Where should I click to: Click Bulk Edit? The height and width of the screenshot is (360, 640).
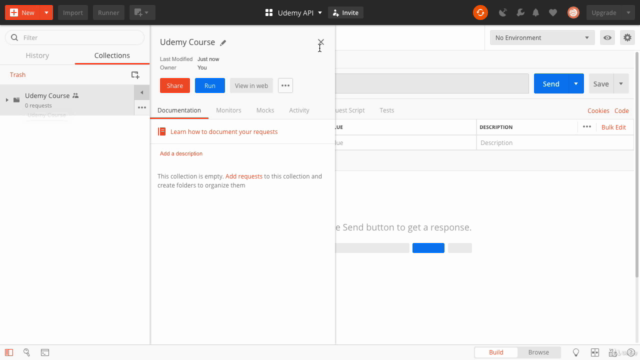click(x=613, y=127)
